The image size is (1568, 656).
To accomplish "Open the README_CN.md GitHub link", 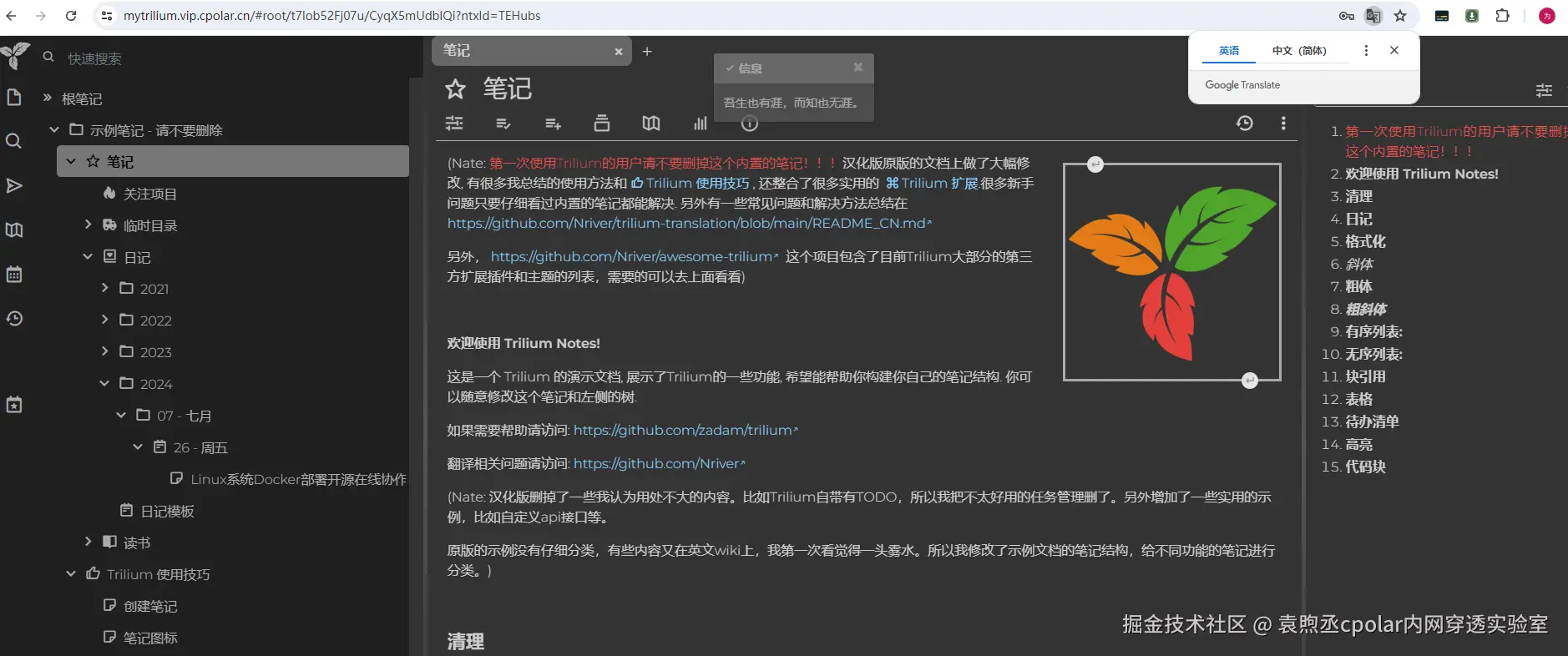I will 689,224.
